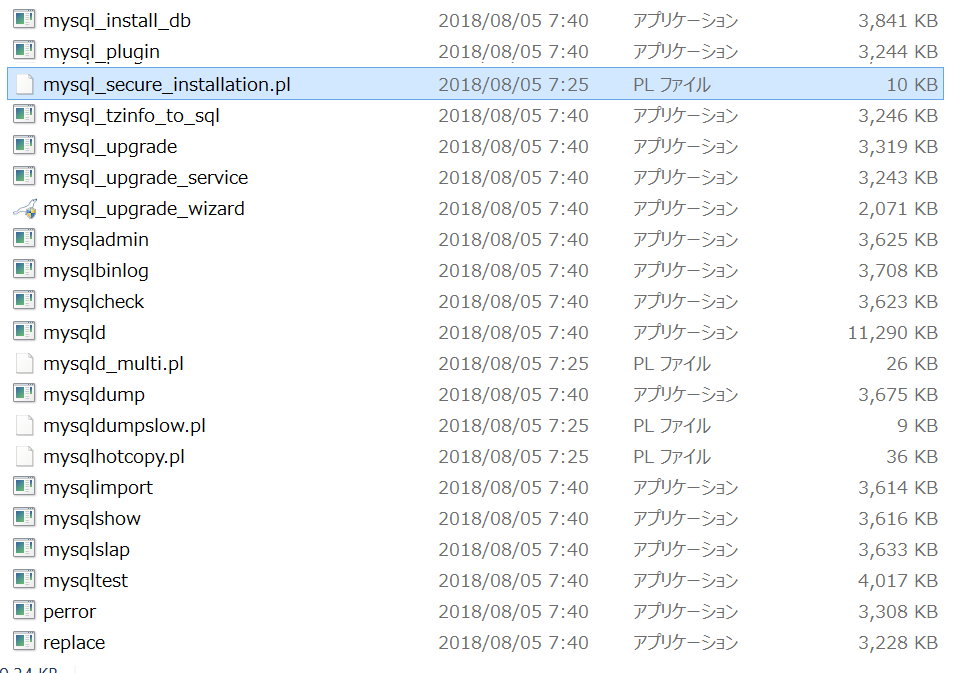Click the mysqldump application icon
Image resolution: width=963 pixels, height=673 pixels.
coord(24,393)
